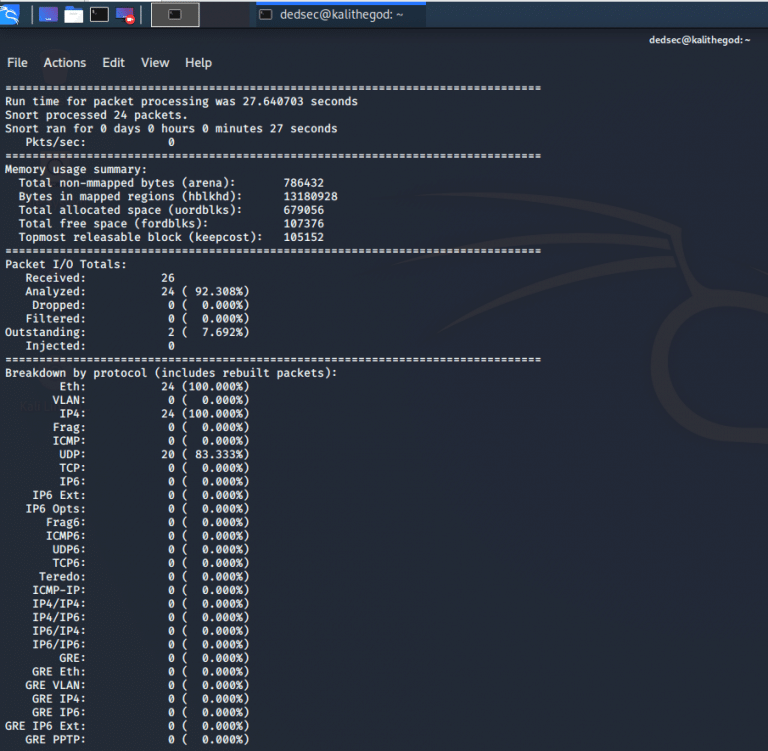Click the 'Memory usage summary' line
Screen dimensions: 768x751
(x=76, y=169)
